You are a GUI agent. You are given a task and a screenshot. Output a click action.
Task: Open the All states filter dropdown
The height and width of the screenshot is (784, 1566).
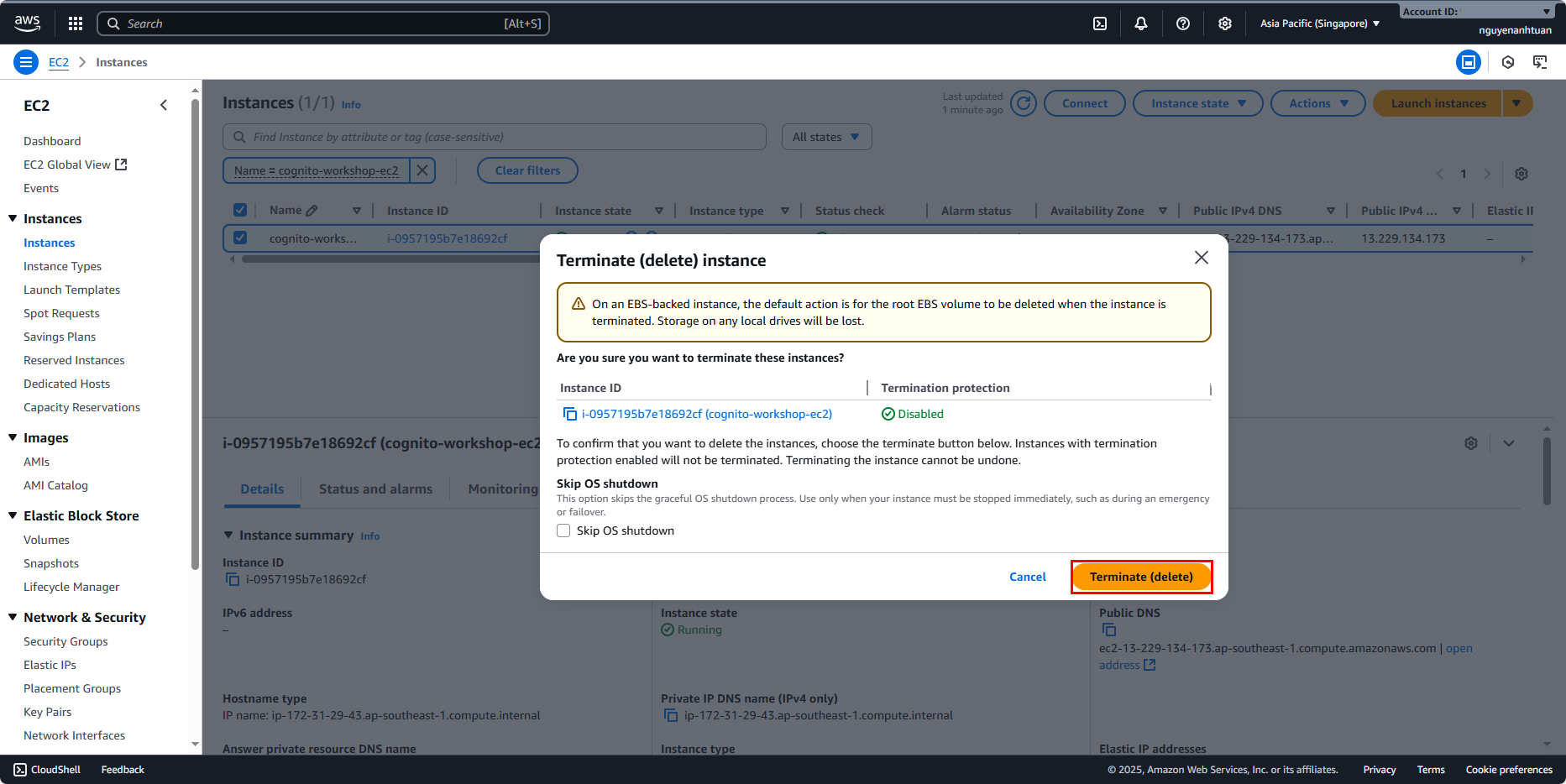click(x=825, y=137)
